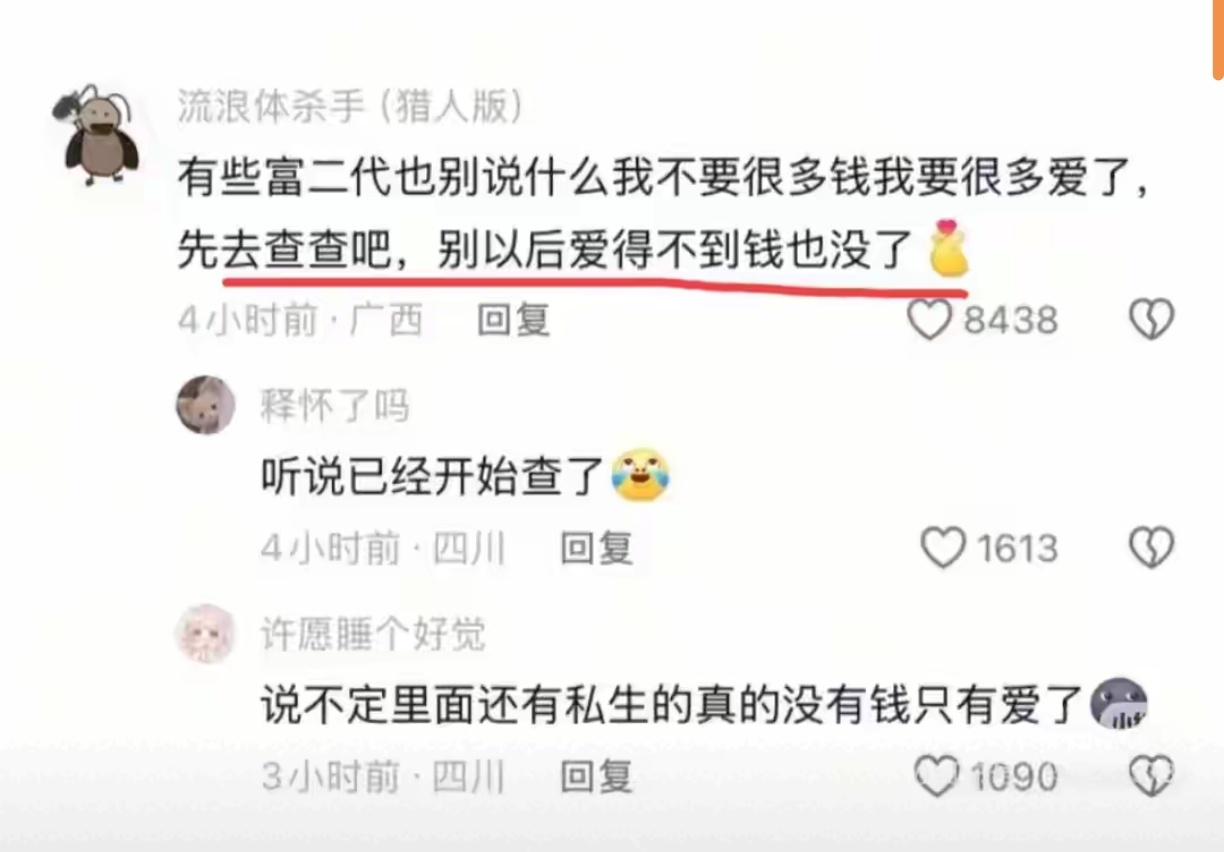1224x852 pixels.
Task: Open username 释怀了吗
Action: [x=335, y=407]
